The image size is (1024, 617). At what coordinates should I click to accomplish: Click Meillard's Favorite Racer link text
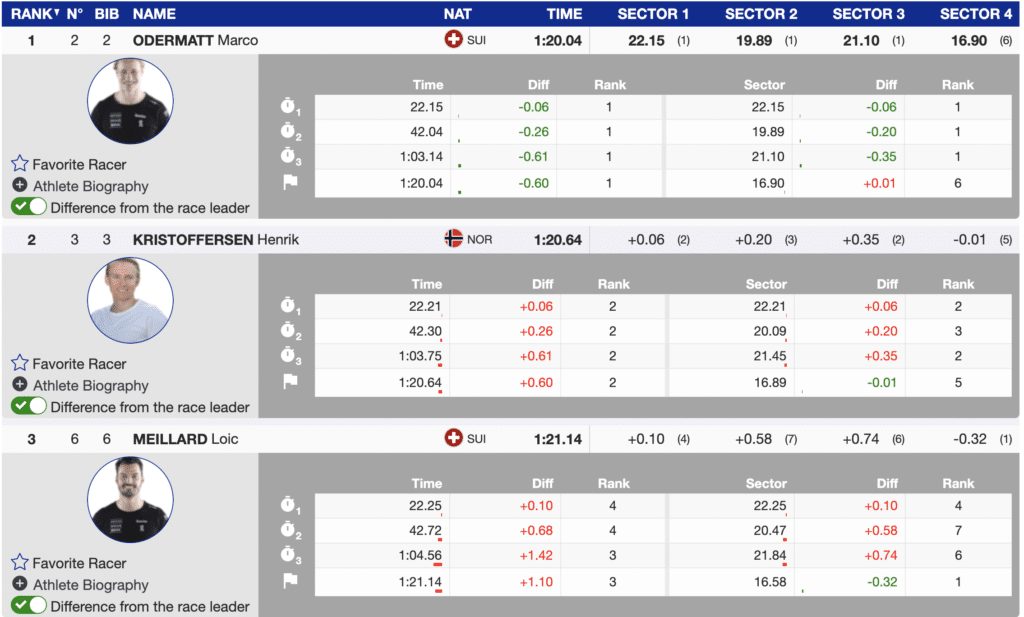coord(79,563)
